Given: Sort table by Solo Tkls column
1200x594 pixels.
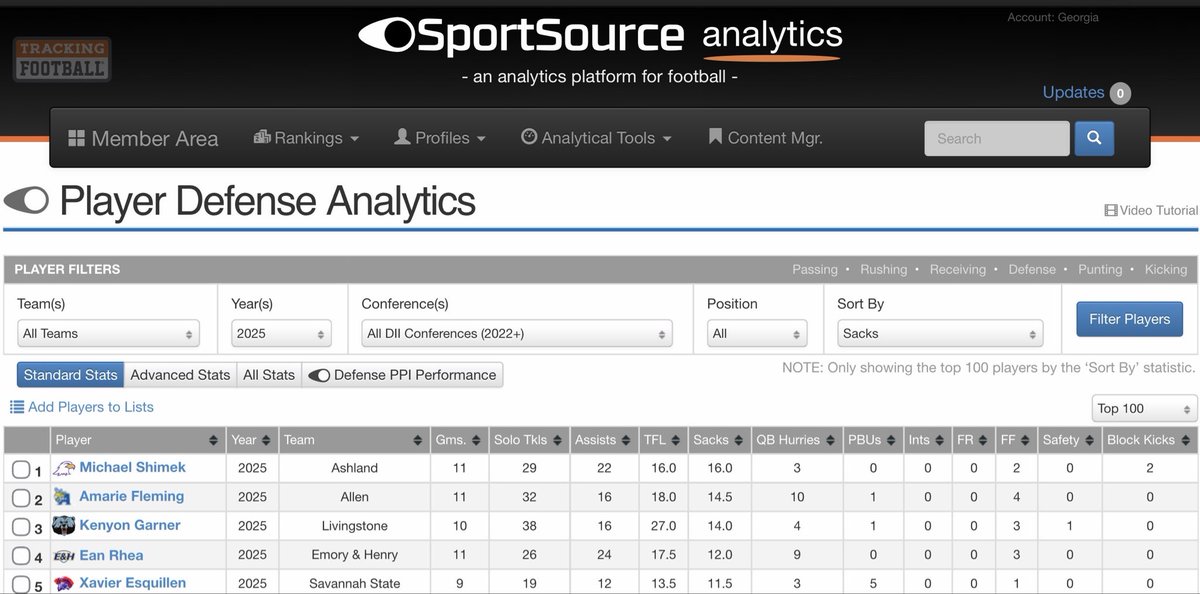Looking at the screenshot, I should [529, 440].
